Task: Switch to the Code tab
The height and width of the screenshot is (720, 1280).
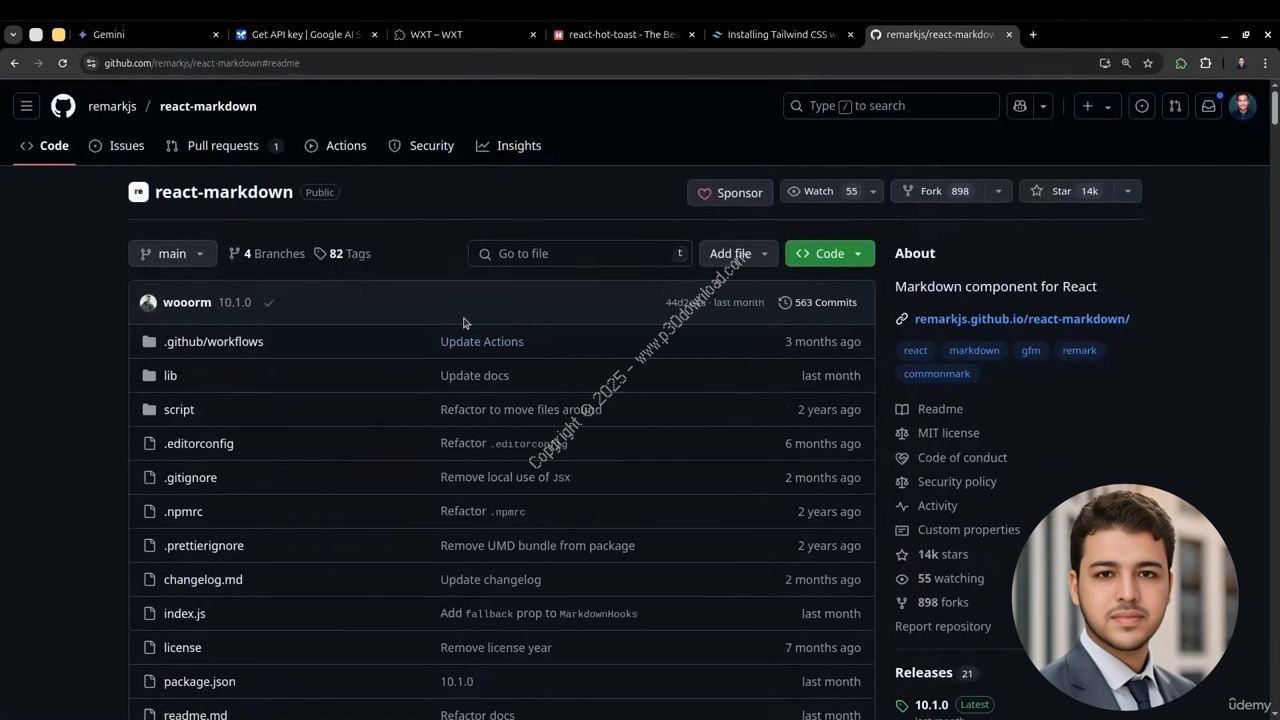Action: (x=45, y=146)
